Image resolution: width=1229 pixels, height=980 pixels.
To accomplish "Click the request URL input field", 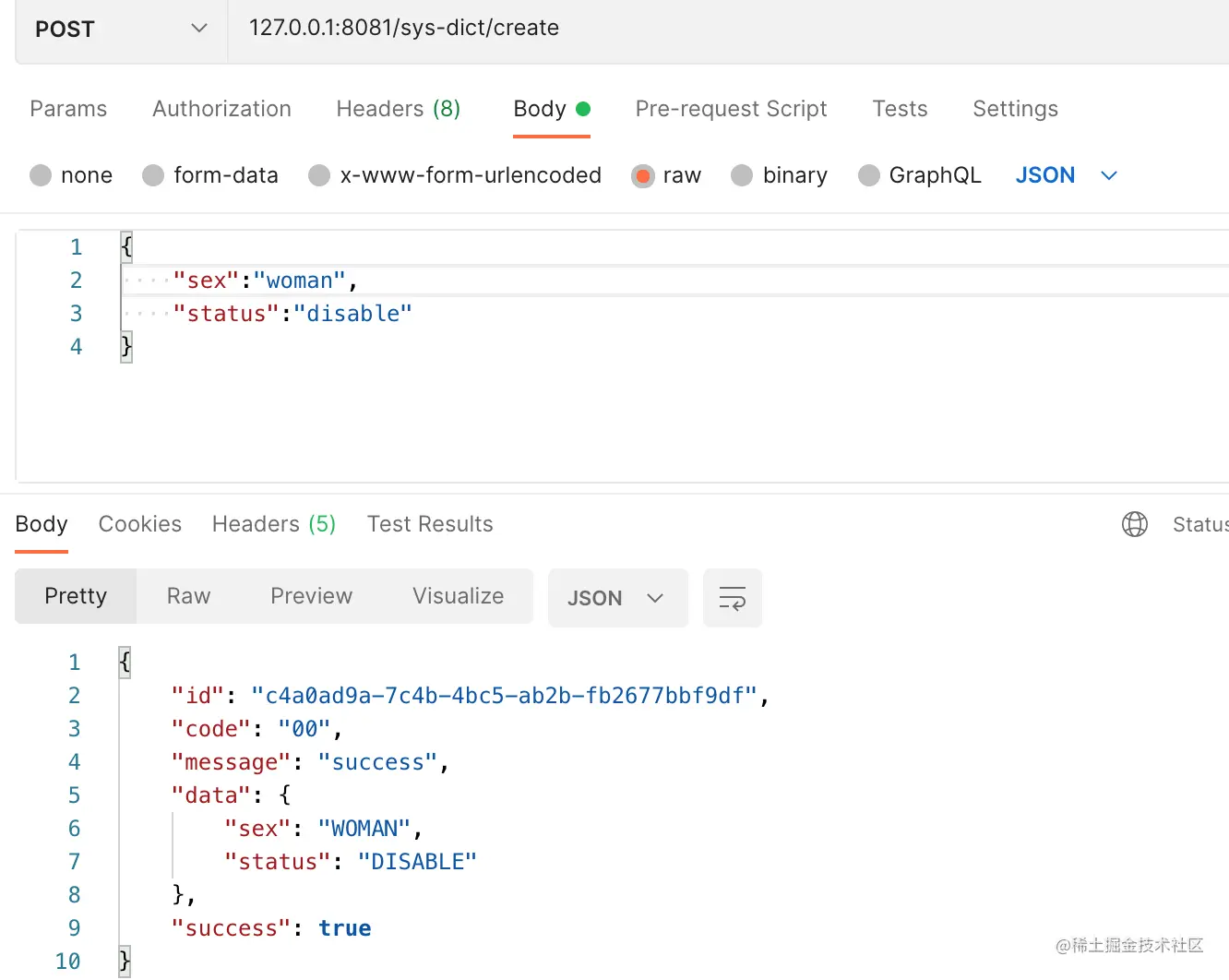I will pos(720,29).
